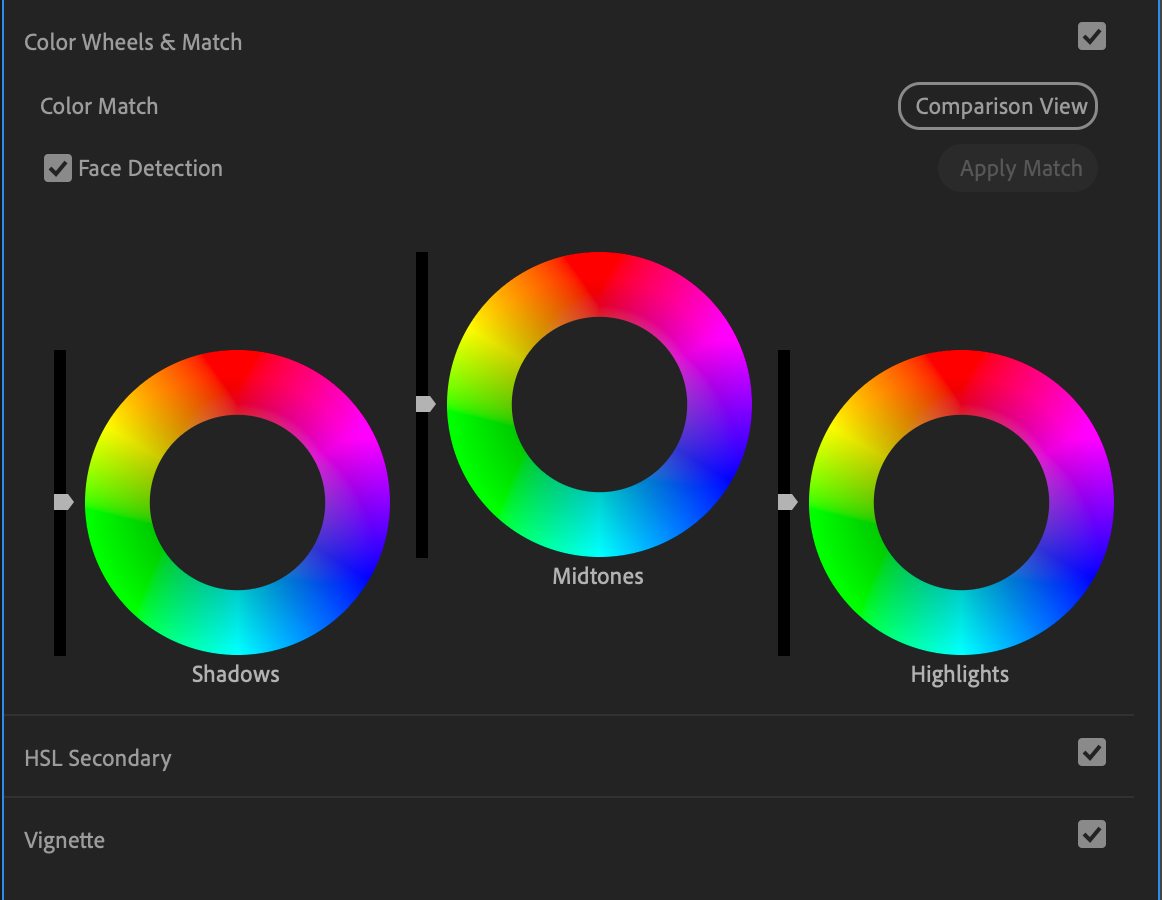Click the Midtones label
This screenshot has width=1162, height=900.
click(x=597, y=575)
